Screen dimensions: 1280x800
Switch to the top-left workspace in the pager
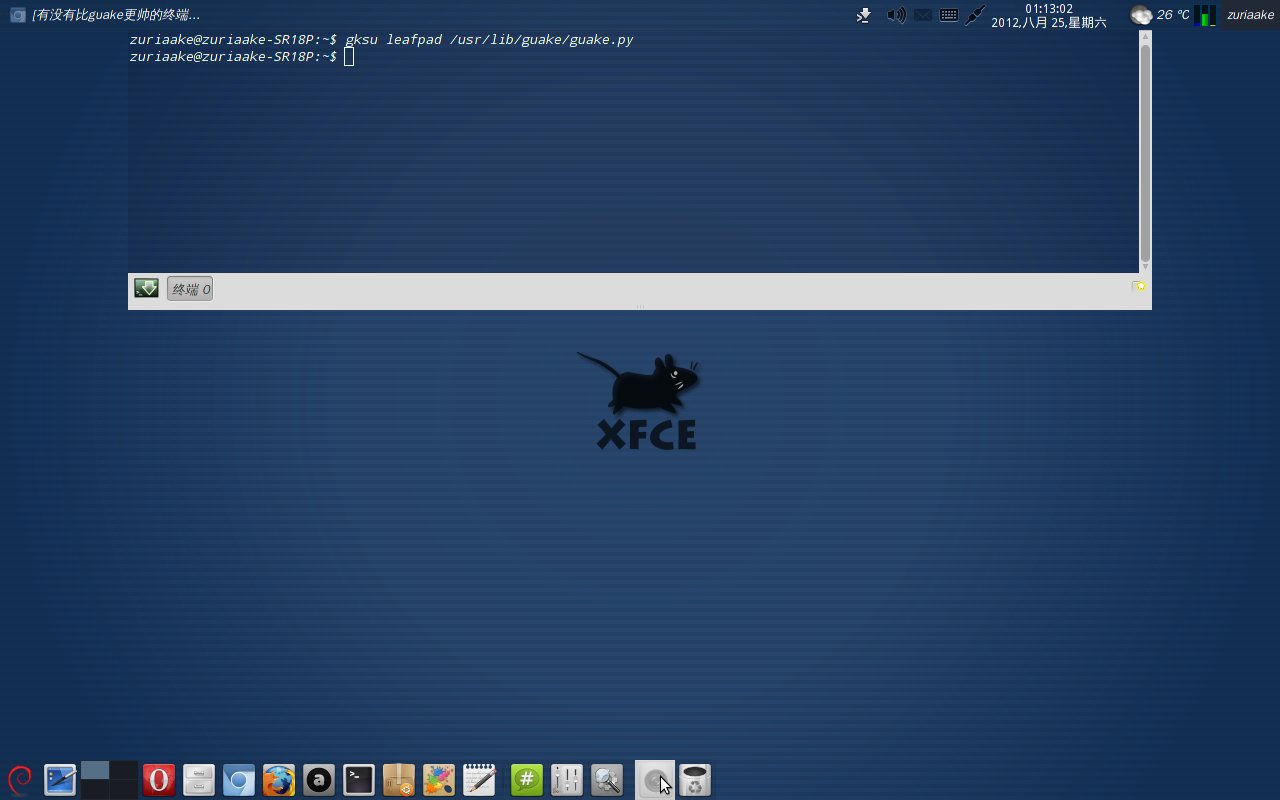tap(95, 770)
